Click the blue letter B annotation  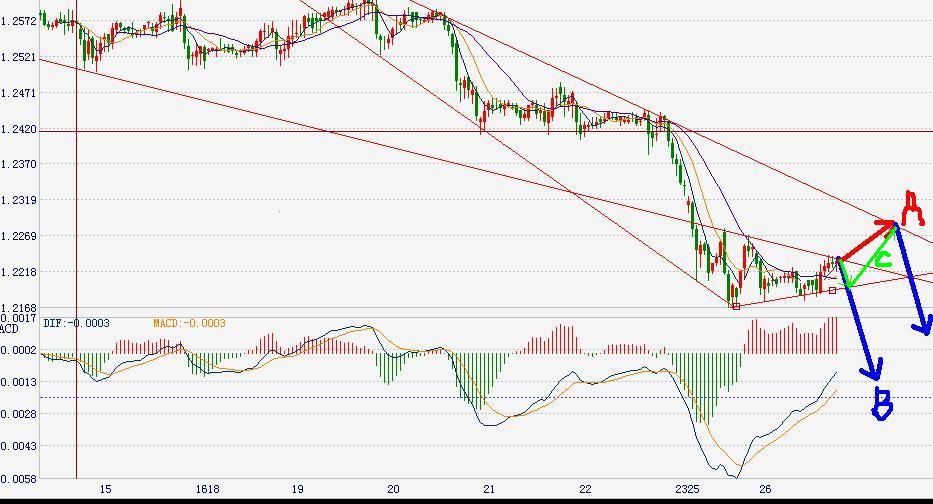[882, 403]
